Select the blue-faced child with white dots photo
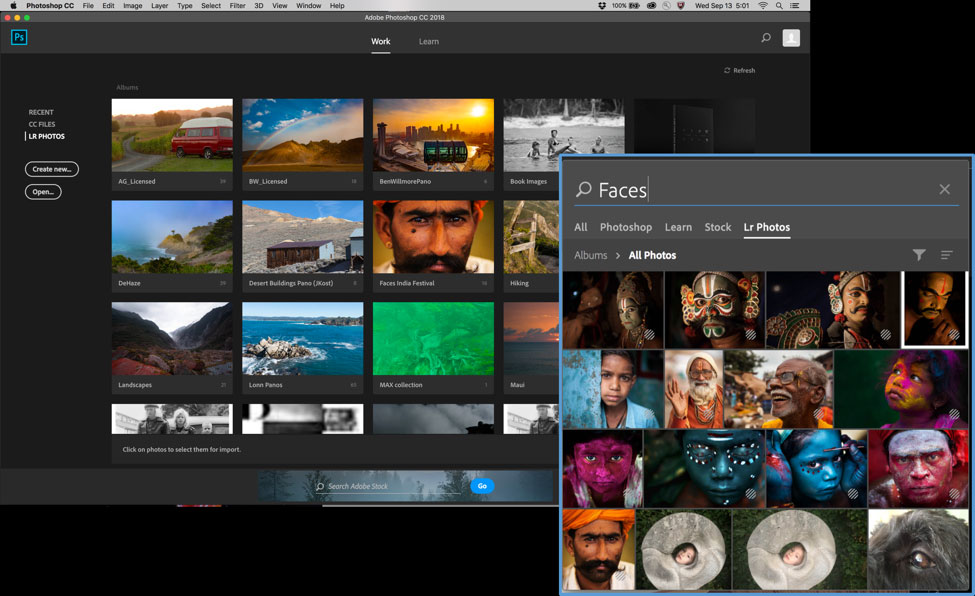 coord(704,468)
